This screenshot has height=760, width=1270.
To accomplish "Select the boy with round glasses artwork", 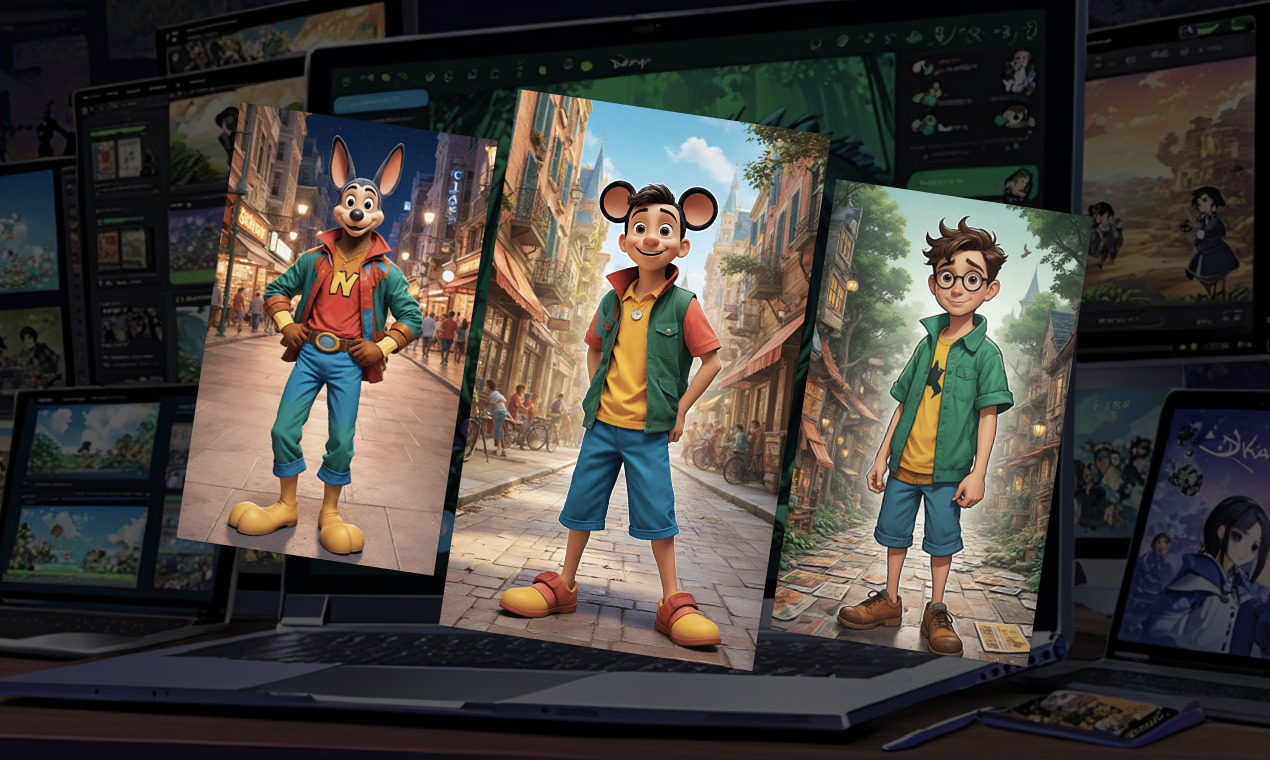I will [930, 425].
